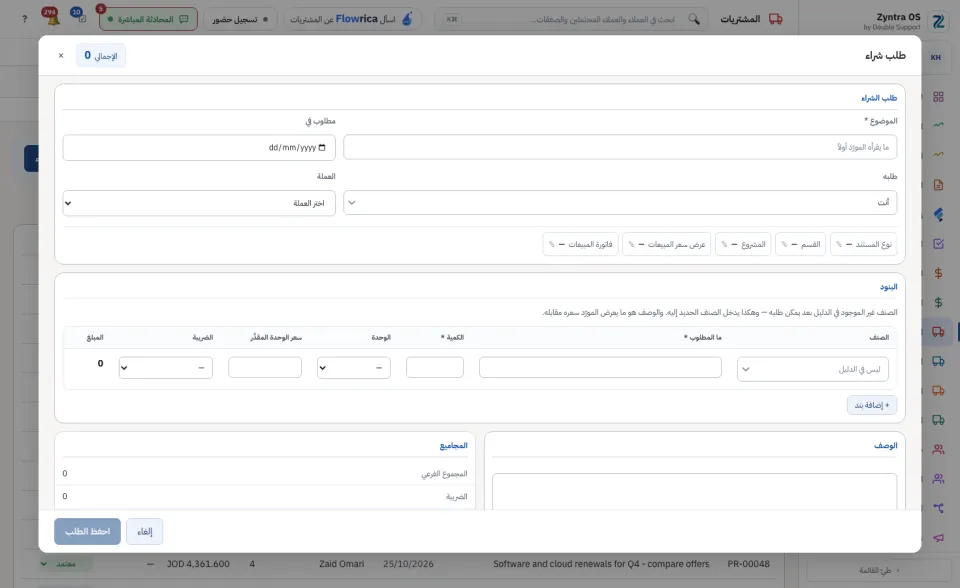Image resolution: width=960 pixels, height=588 pixels.
Task: Open the purple checkbox tasks icon in sidebar
Action: click(x=938, y=244)
